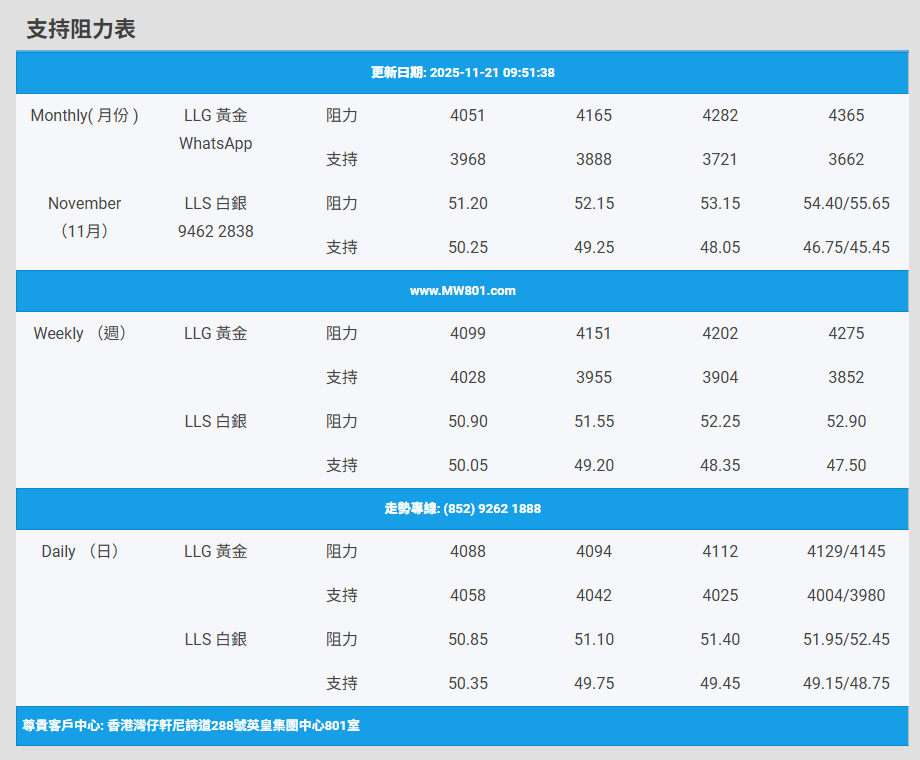Viewport: 920px width, 760px height.
Task: Click the weekly silver support value 47.50
Action: tap(846, 466)
